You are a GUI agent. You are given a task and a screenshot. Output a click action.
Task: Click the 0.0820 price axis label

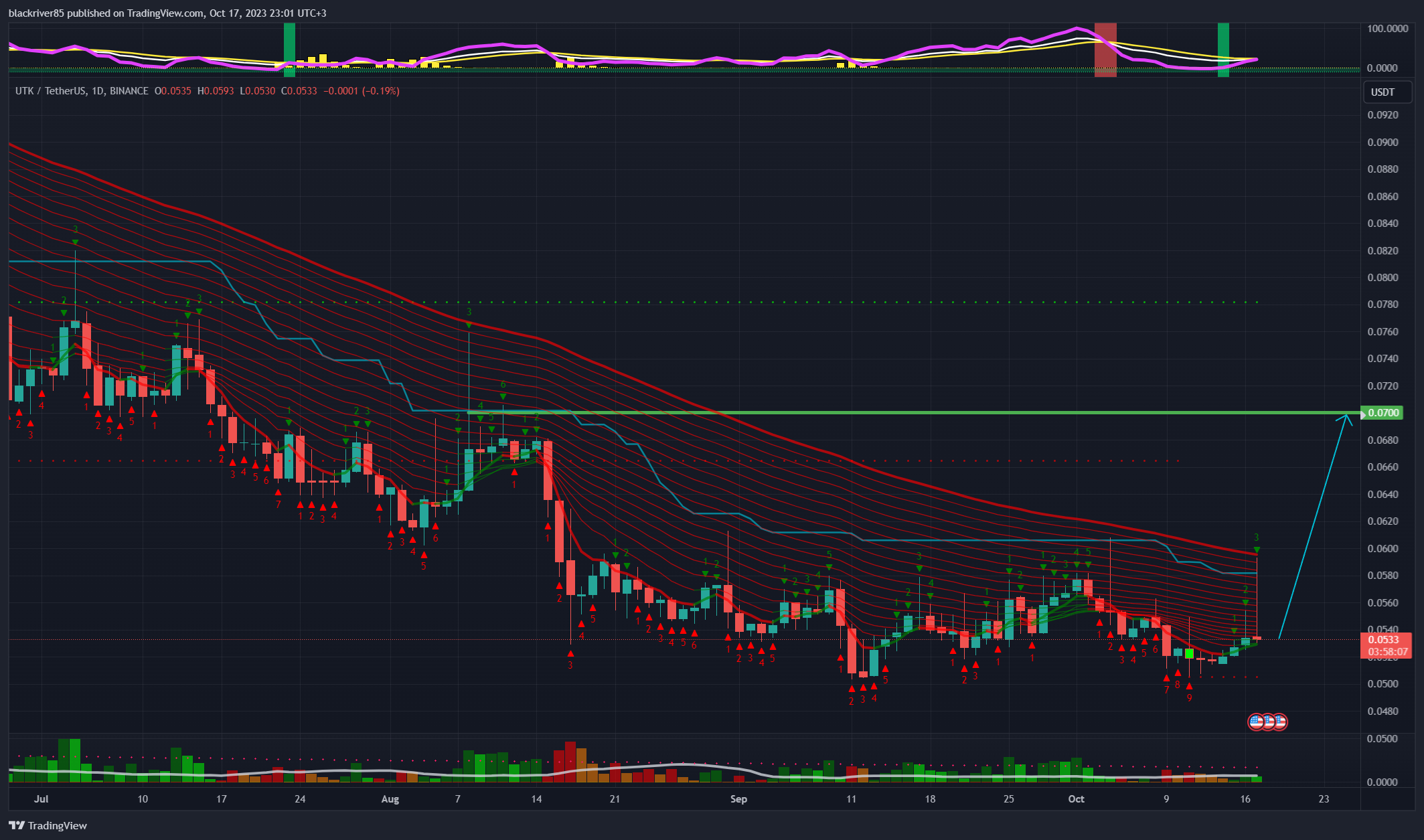coord(1383,250)
